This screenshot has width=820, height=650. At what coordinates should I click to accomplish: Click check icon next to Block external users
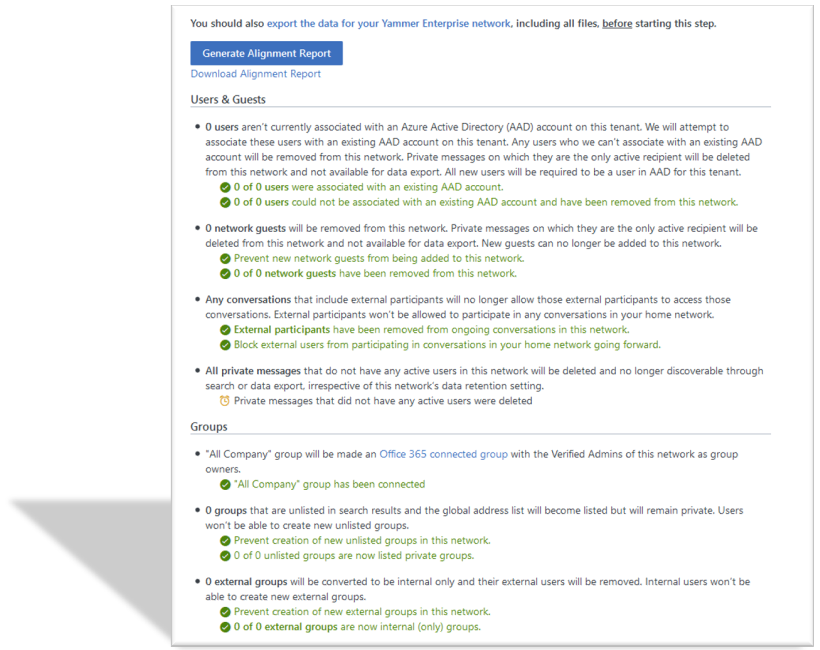click(226, 345)
